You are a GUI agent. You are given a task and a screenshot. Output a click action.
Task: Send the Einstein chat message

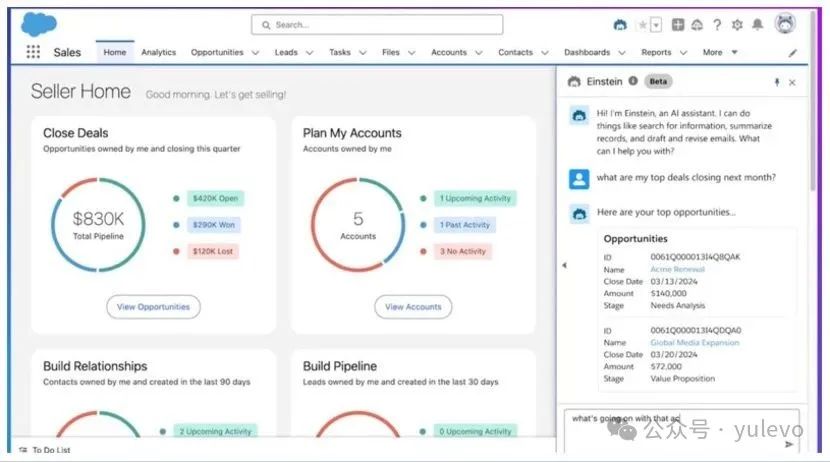pyautogui.click(x=789, y=444)
